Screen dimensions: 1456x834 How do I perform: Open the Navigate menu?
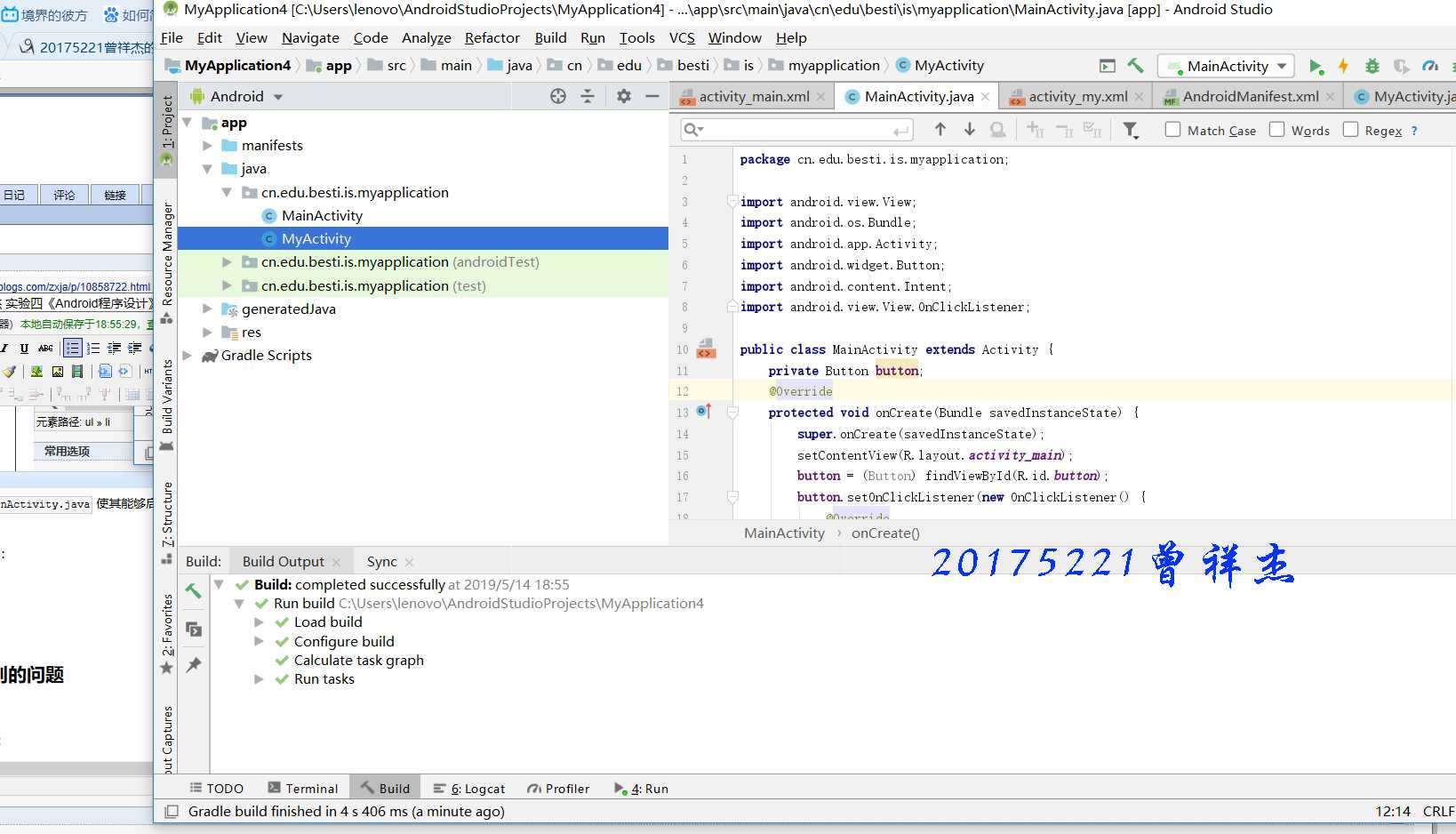[310, 37]
